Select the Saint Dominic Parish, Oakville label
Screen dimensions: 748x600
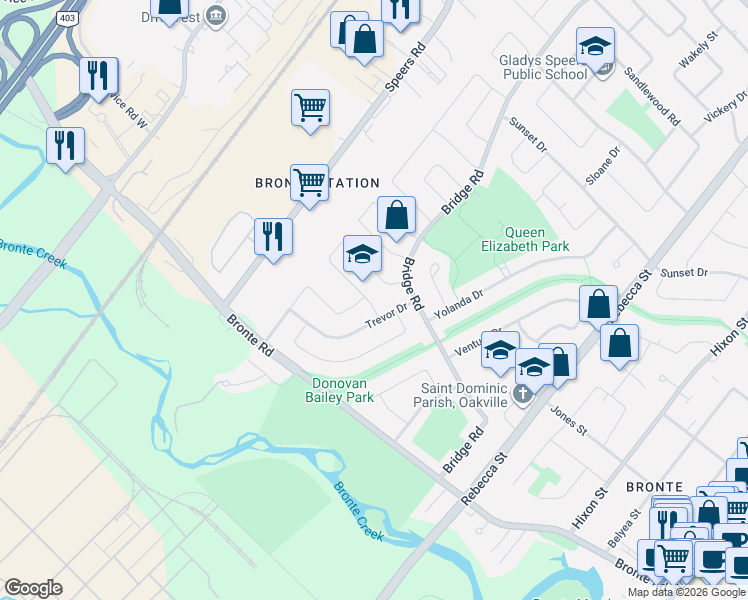tap(460, 395)
